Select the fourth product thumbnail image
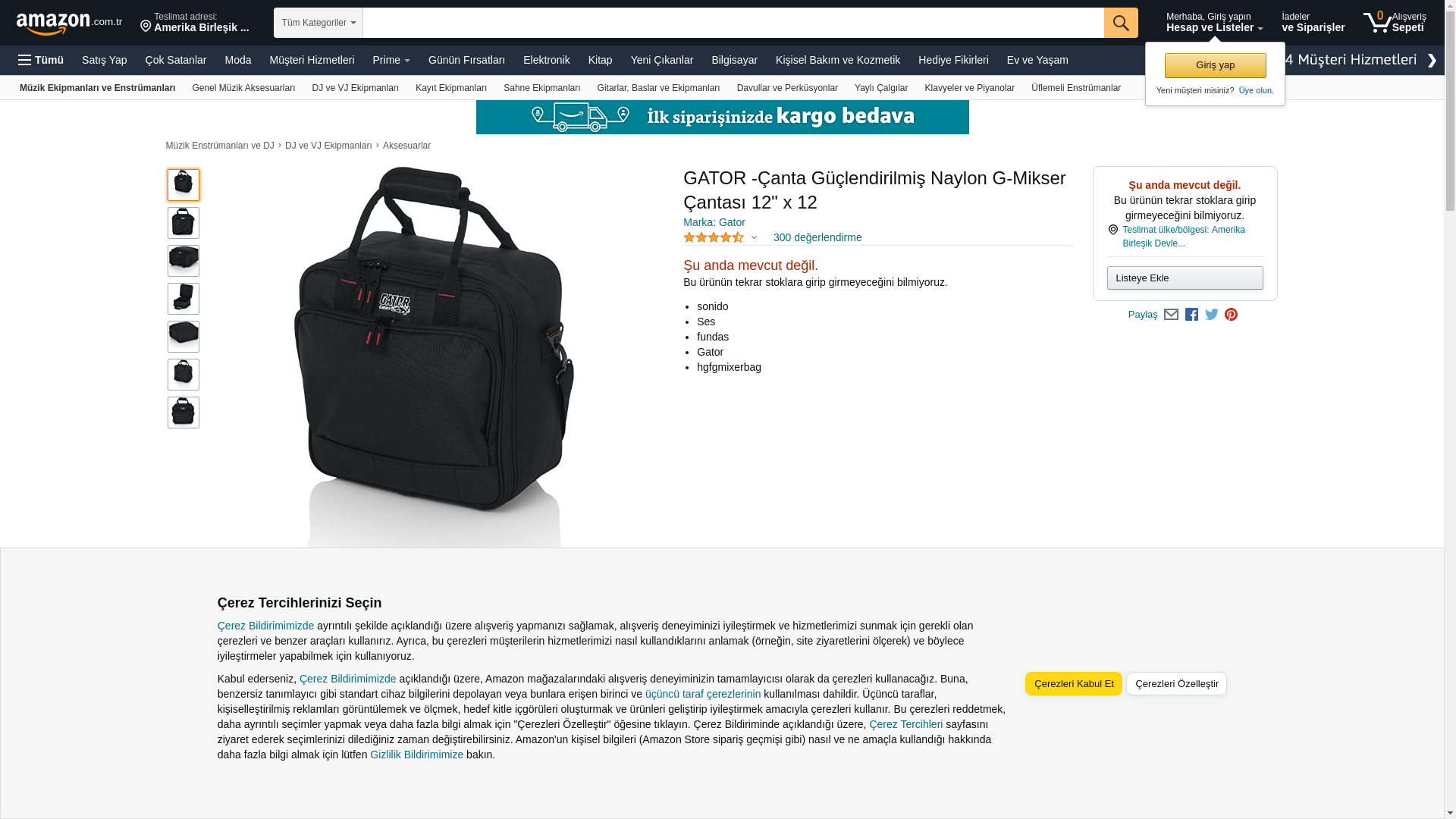Image resolution: width=1456 pixels, height=819 pixels. click(184, 299)
